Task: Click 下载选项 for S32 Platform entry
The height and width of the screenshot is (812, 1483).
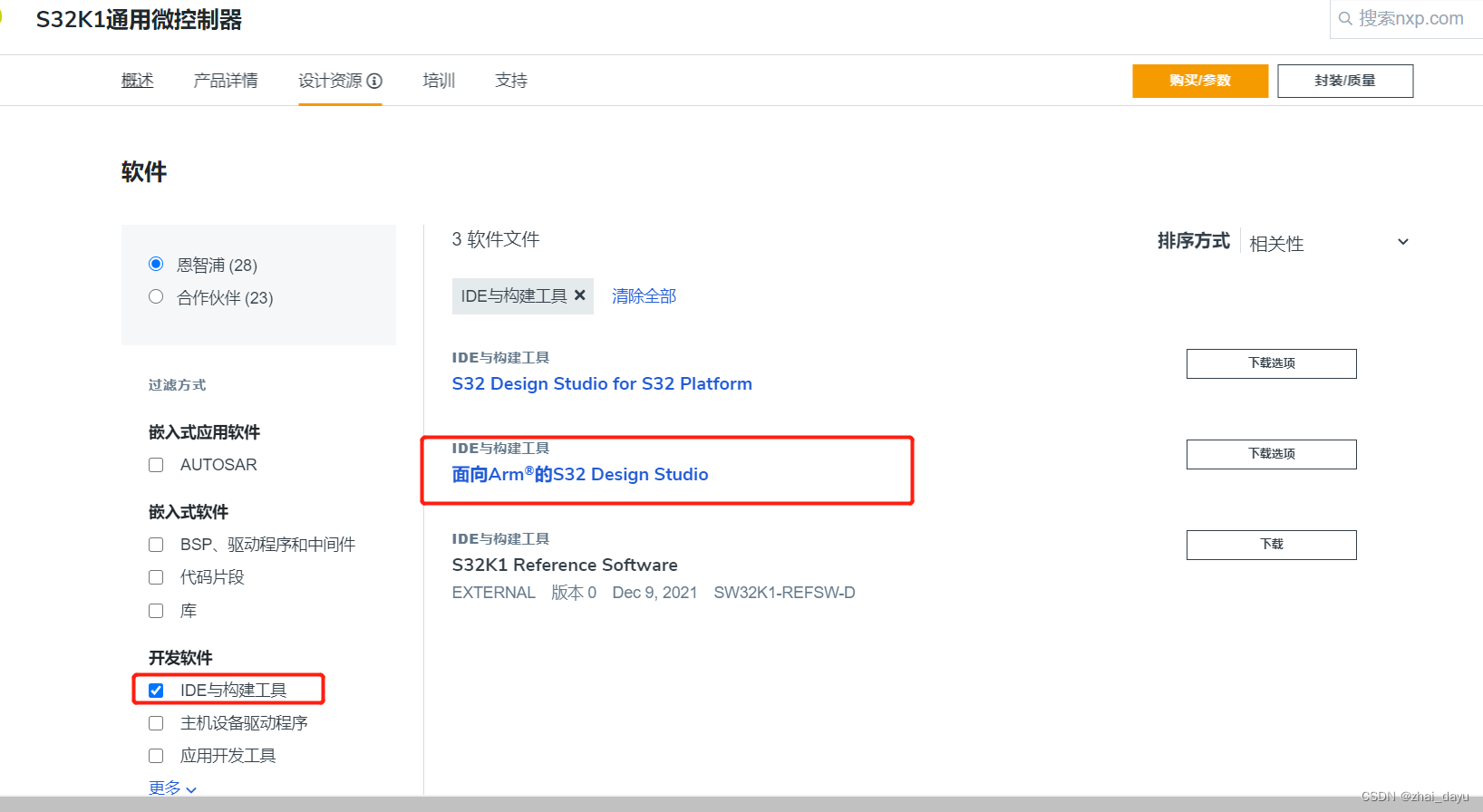Action: [1272, 363]
